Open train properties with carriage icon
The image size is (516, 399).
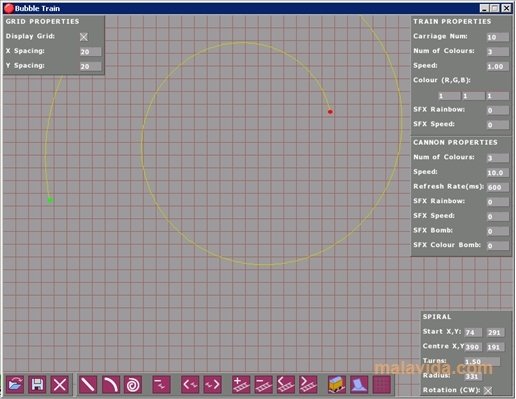click(x=337, y=384)
